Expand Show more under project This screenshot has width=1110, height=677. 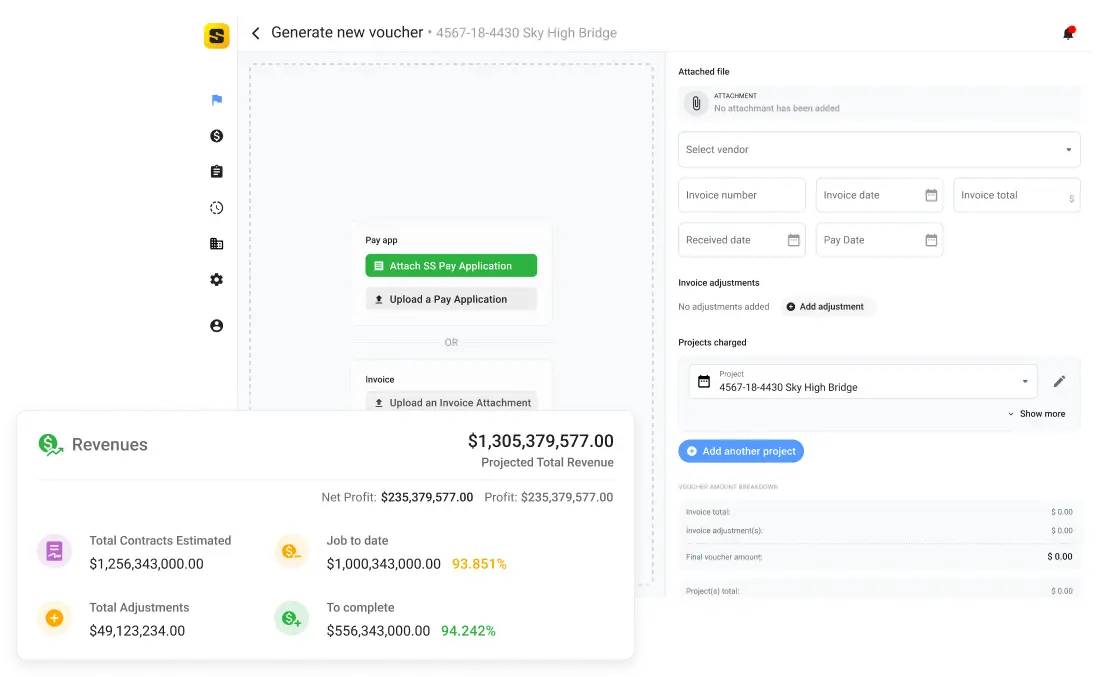(x=1036, y=414)
